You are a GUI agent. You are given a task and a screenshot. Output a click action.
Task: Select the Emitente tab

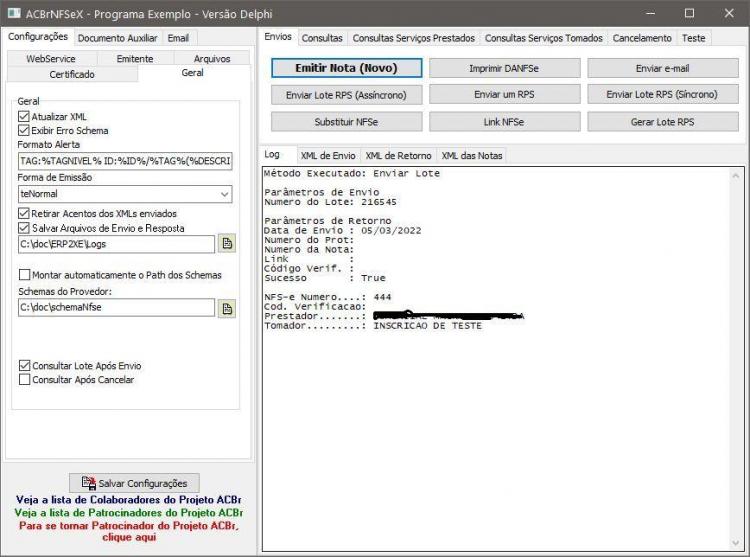tap(135, 59)
